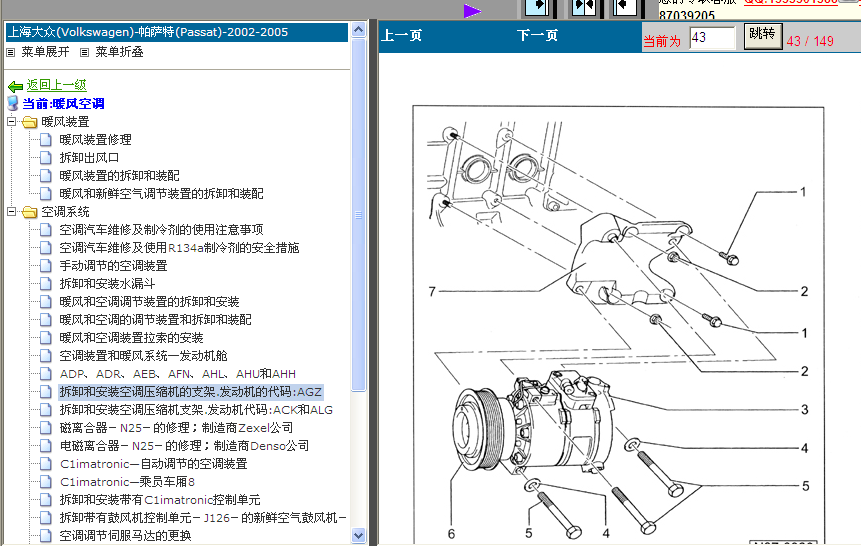Click the 菜单折叠 list icon
This screenshot has width=861, height=546.
(85, 53)
